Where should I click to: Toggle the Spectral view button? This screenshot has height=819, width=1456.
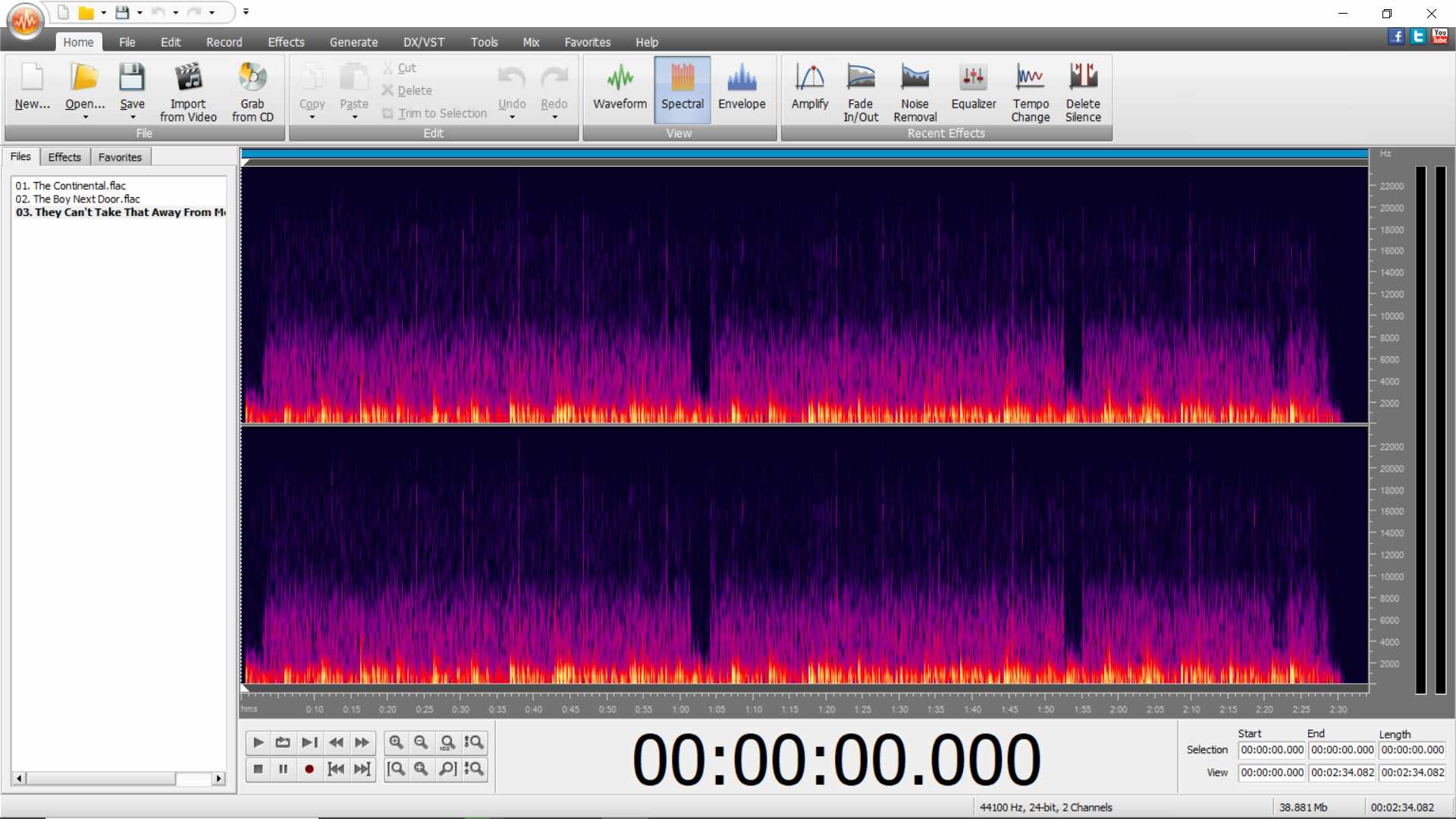pyautogui.click(x=682, y=88)
